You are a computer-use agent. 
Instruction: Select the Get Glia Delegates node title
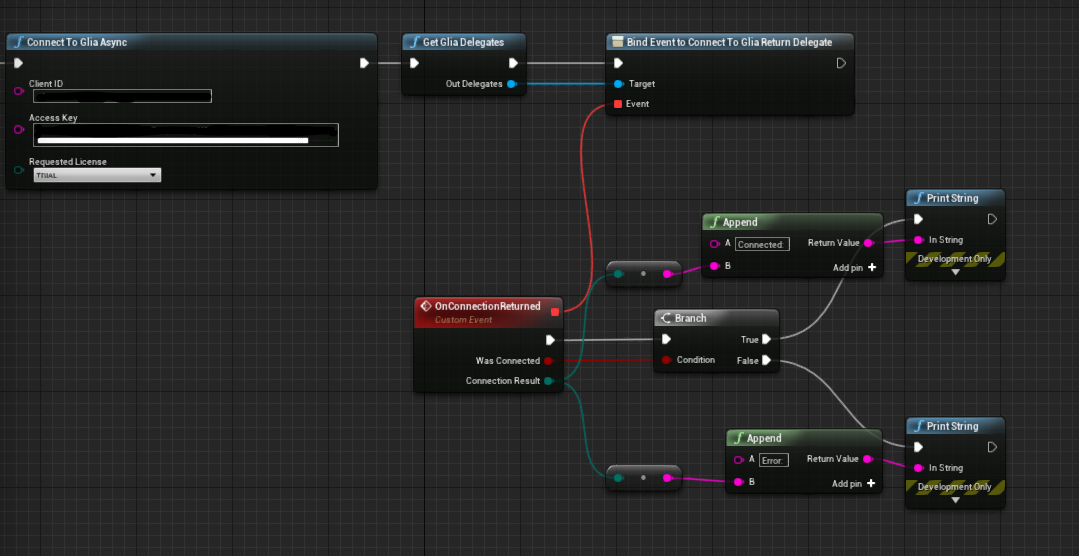pos(463,42)
